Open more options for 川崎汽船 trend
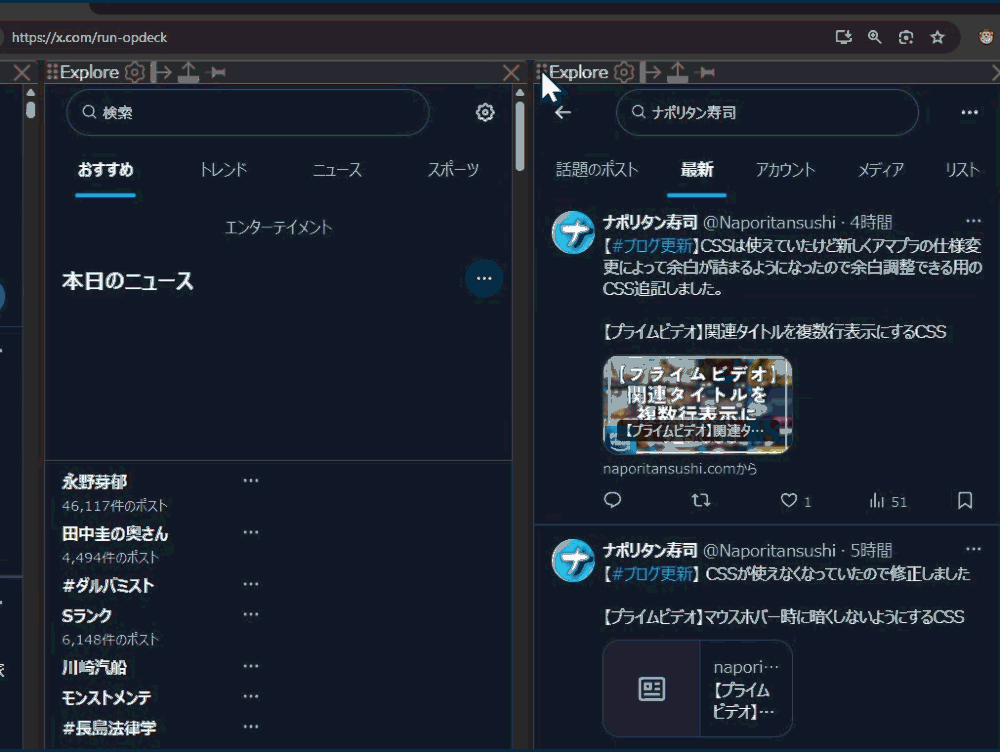The image size is (1000, 752). click(x=251, y=666)
